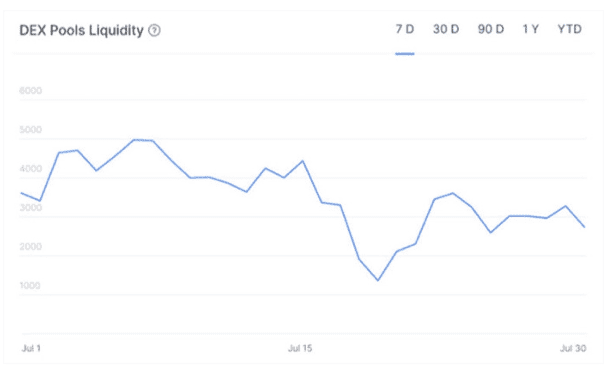Click the Jul 1 axis label

[31, 348]
